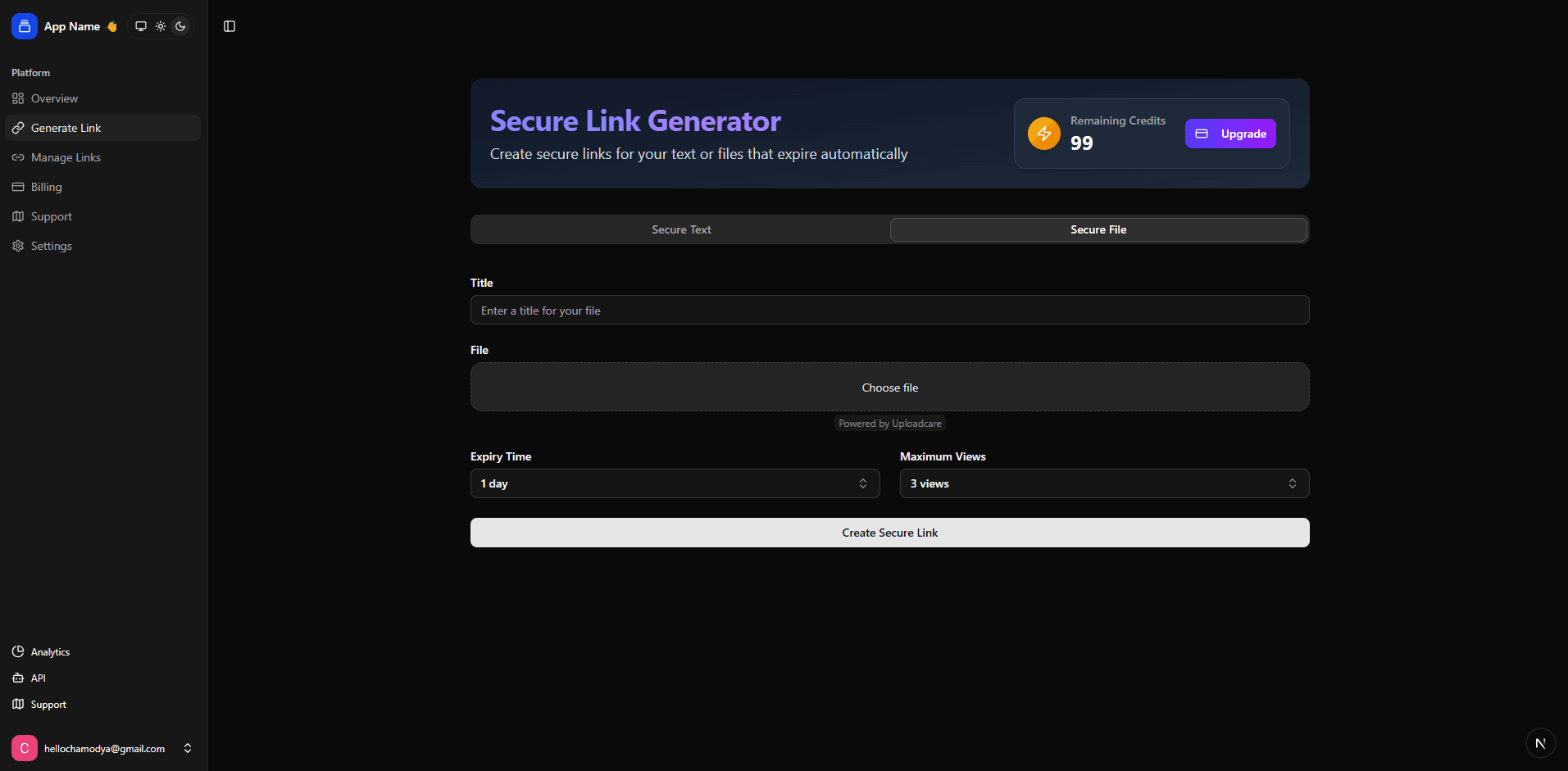Image resolution: width=1568 pixels, height=771 pixels.
Task: Select Generate Link in the sidebar
Action: 102,128
